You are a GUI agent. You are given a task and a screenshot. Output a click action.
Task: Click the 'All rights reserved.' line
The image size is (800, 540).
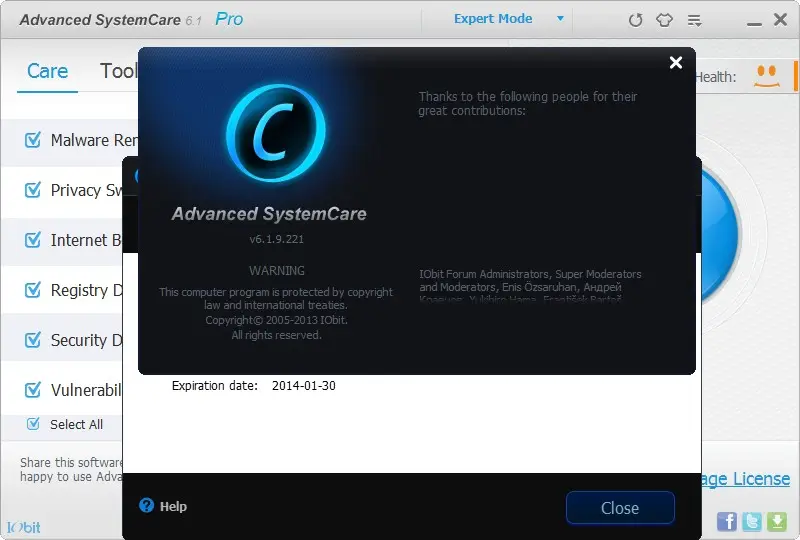pyautogui.click(x=277, y=335)
